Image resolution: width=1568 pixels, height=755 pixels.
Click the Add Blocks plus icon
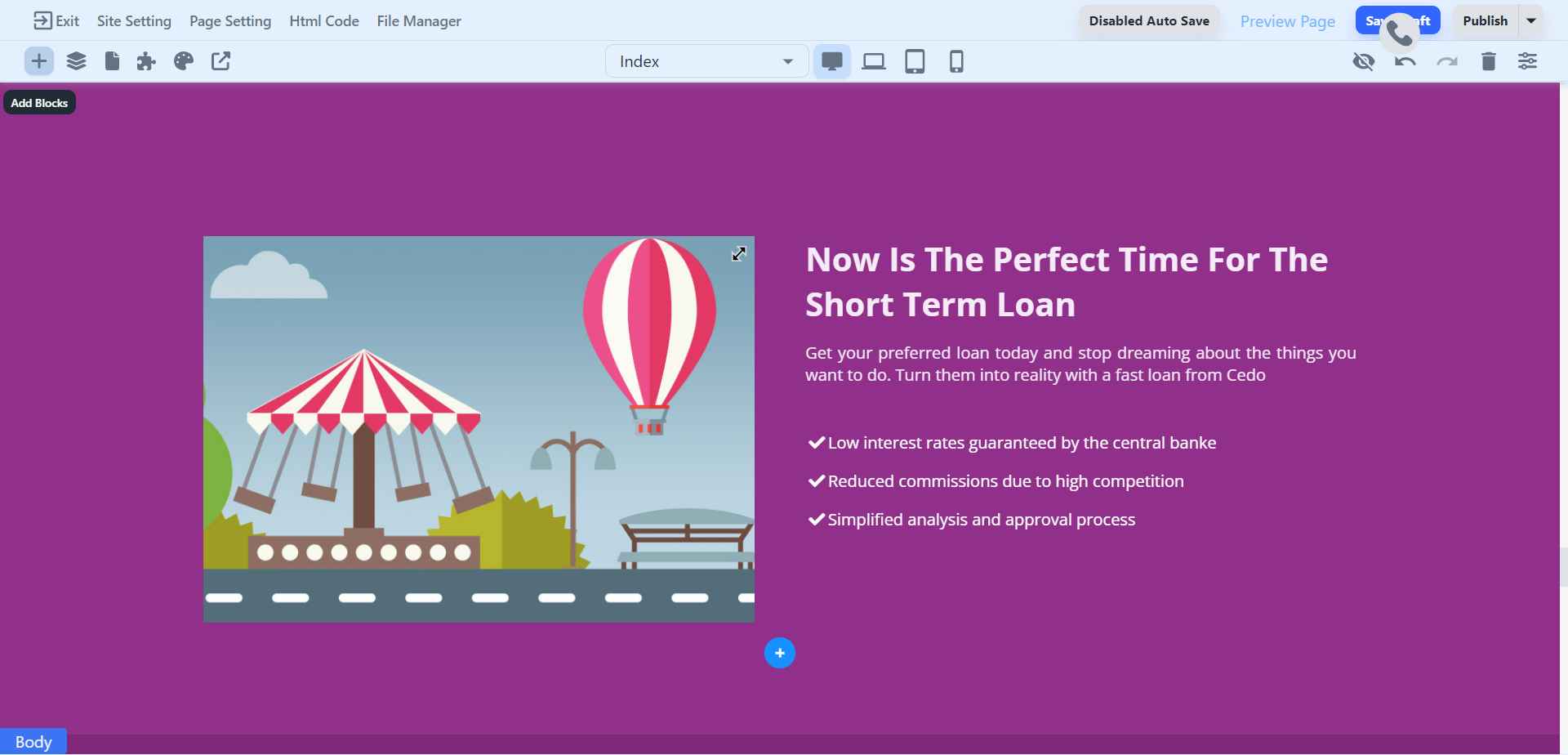coord(38,61)
